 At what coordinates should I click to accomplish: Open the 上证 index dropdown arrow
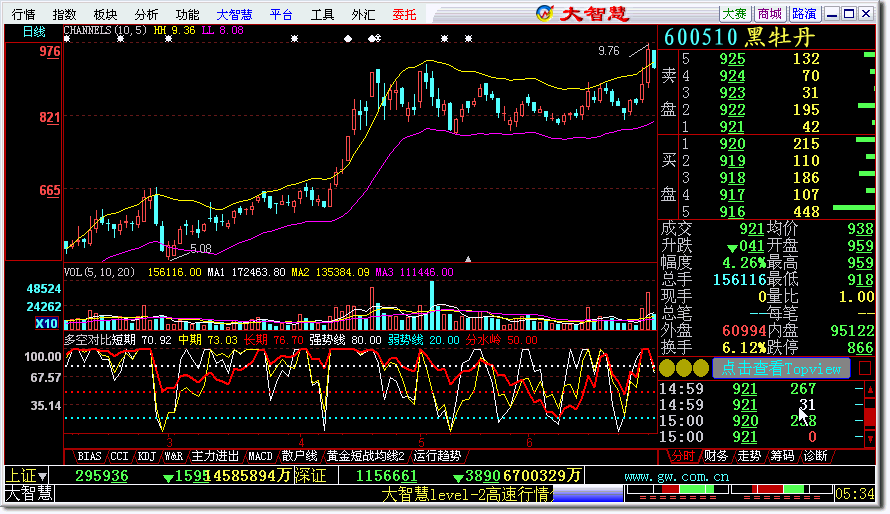(43, 477)
